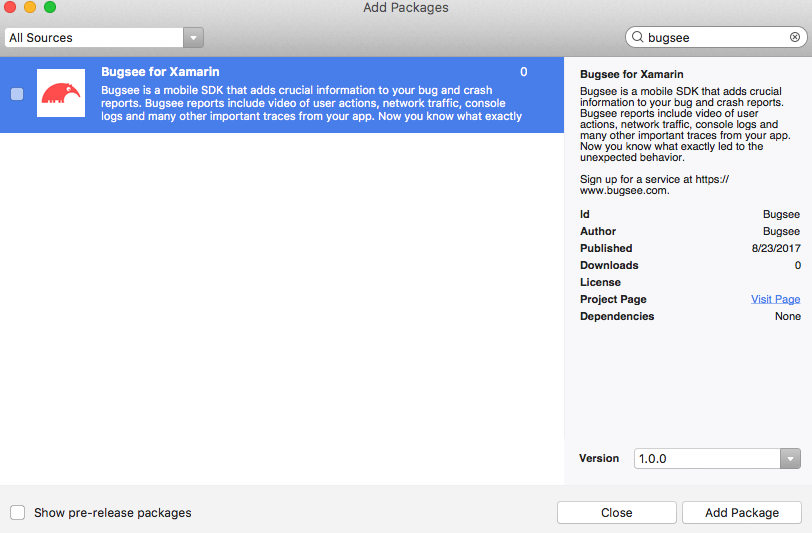The height and width of the screenshot is (533, 812).
Task: Click the Published date 8/23/2017
Action: tap(776, 248)
